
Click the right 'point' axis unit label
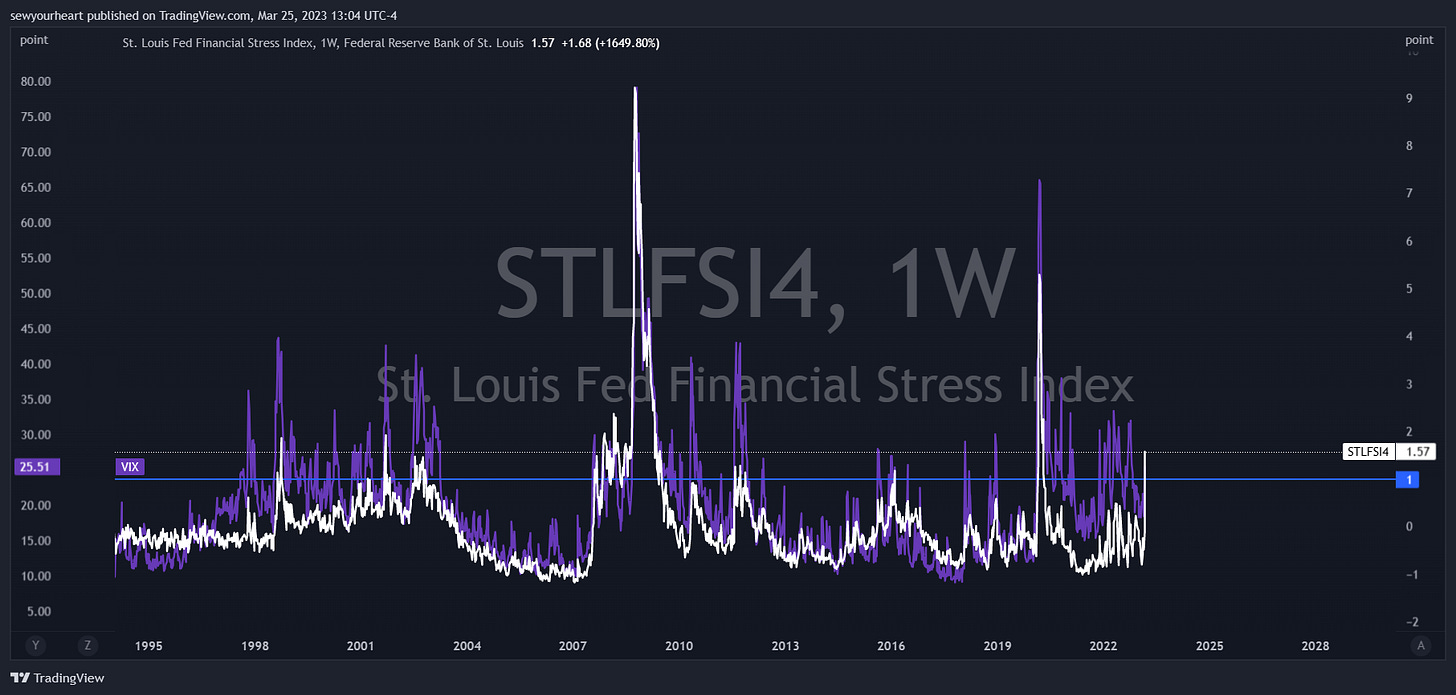pyautogui.click(x=1419, y=40)
